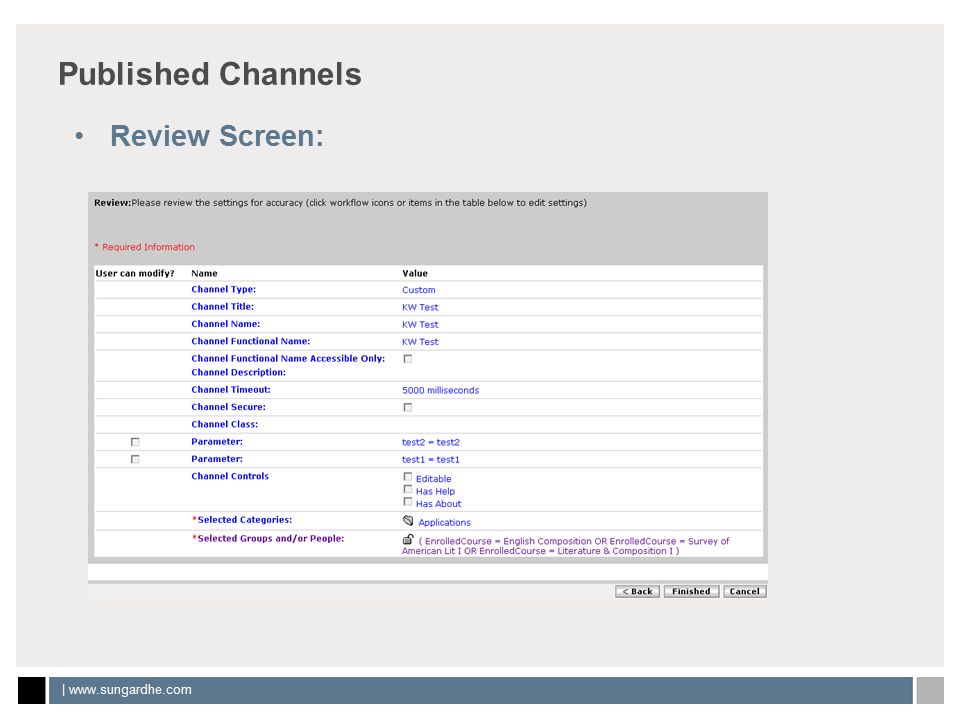The image size is (960, 720).
Task: Open the Channel Secure setting link
Action: pyautogui.click(x=228, y=407)
